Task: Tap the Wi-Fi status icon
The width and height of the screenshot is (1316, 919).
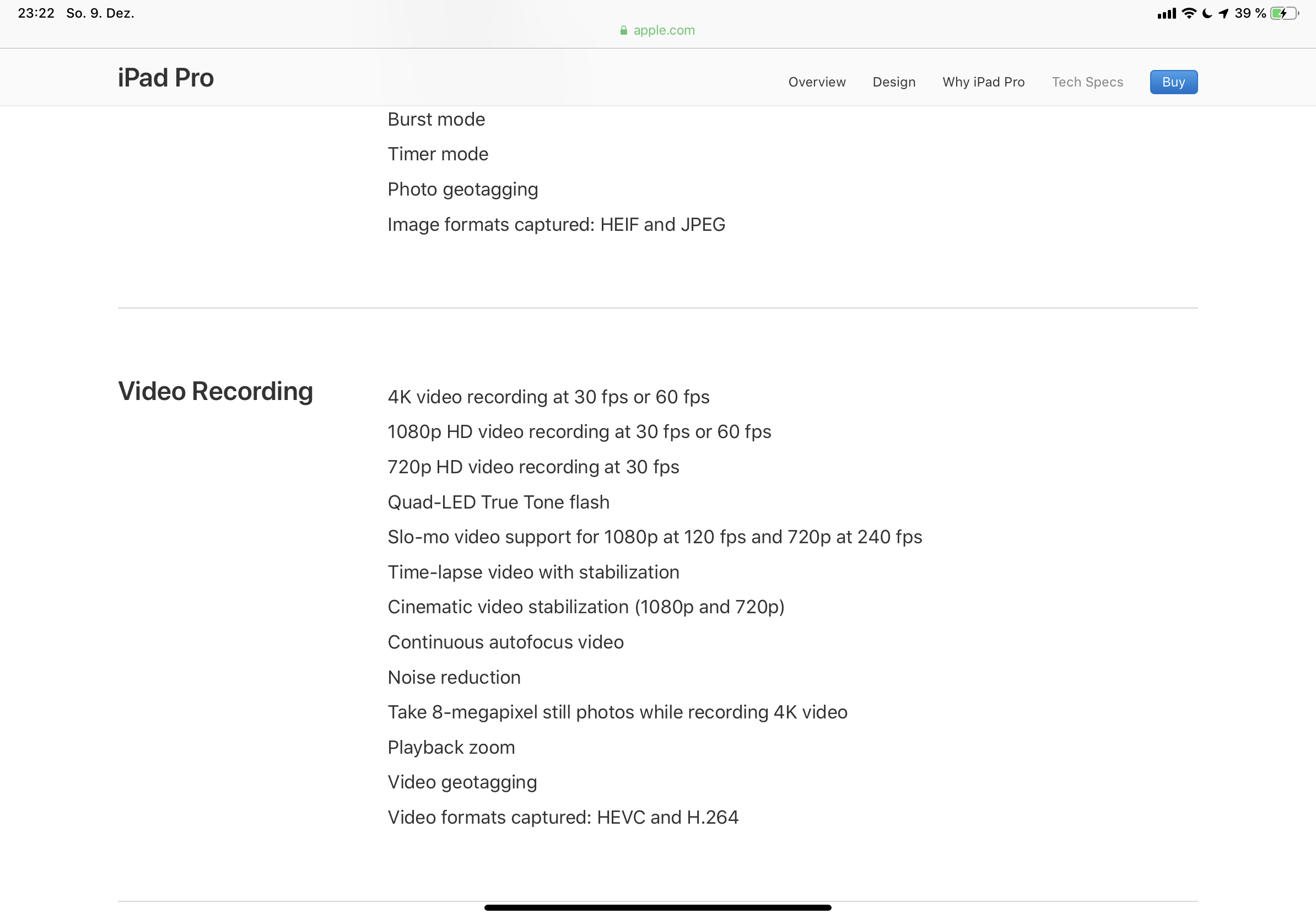Action: pos(1189,13)
